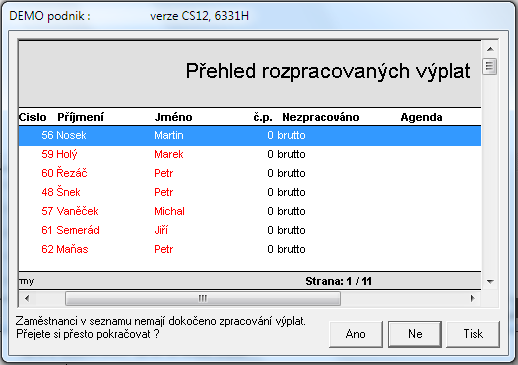
Task: Click first name Martin in Nosek row
Action: coord(169,135)
